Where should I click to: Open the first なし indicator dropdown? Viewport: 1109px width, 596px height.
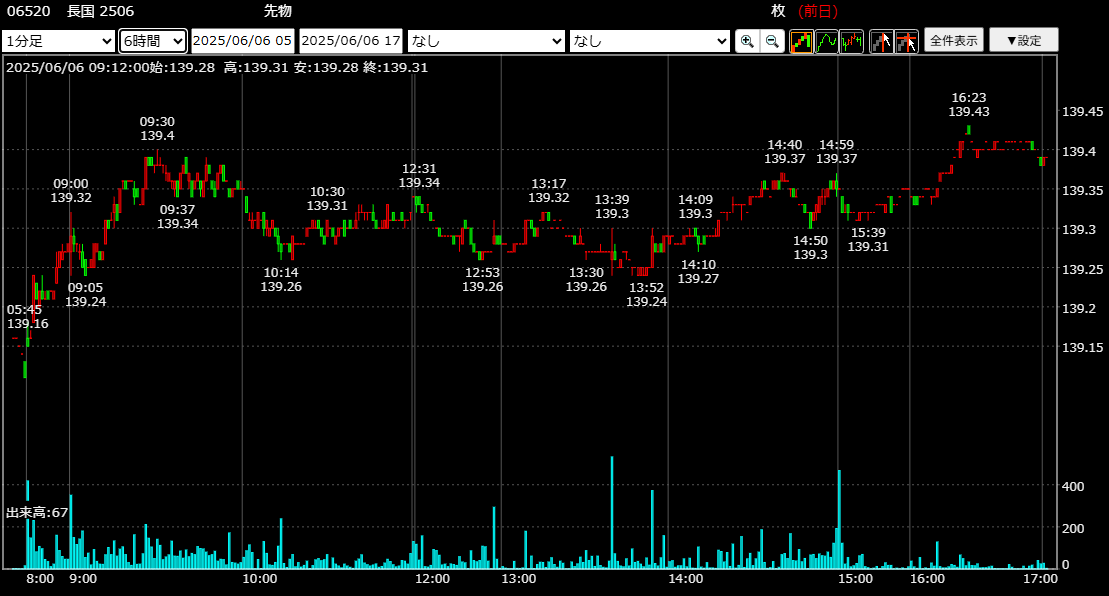click(x=486, y=41)
